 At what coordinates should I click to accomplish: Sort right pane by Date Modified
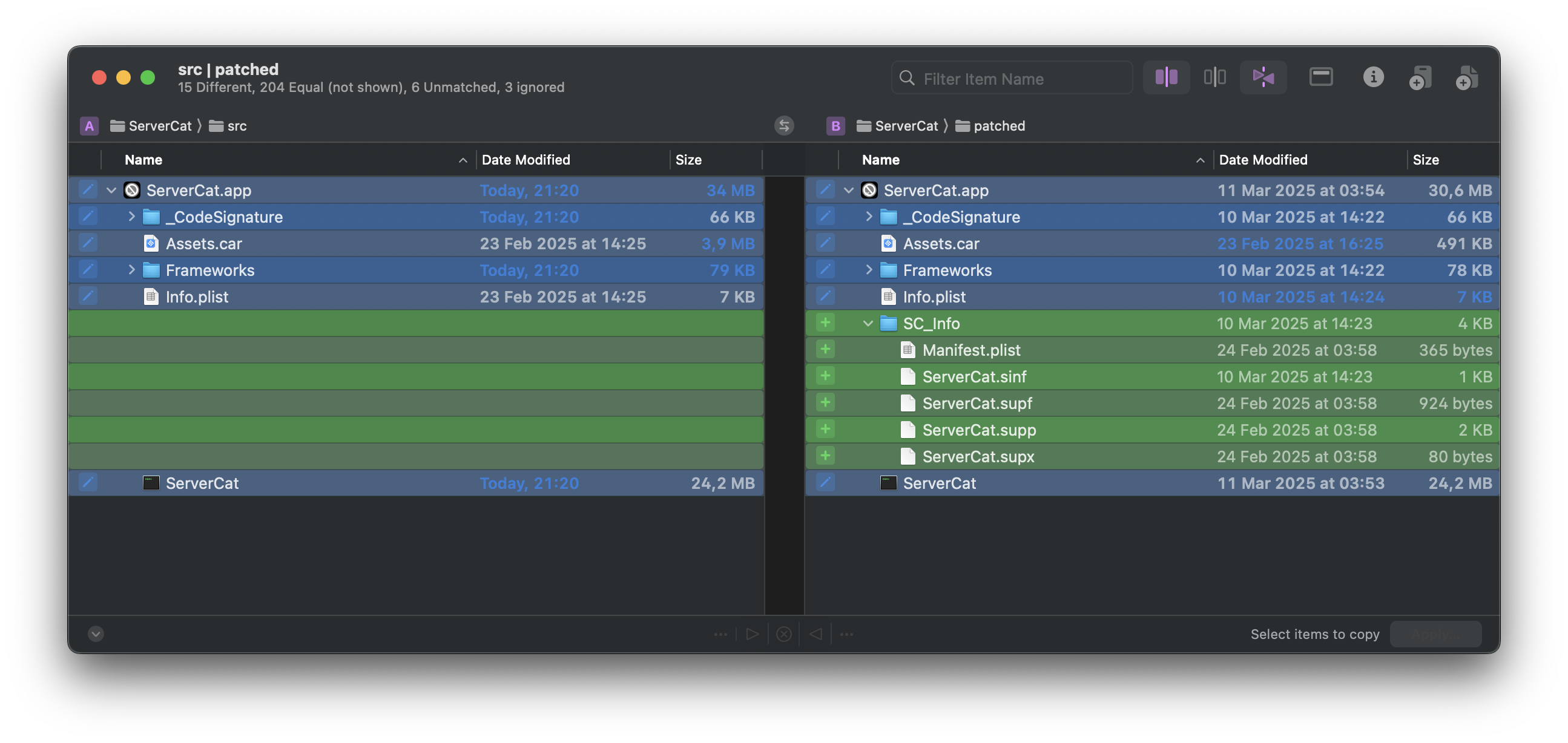tap(1310, 160)
